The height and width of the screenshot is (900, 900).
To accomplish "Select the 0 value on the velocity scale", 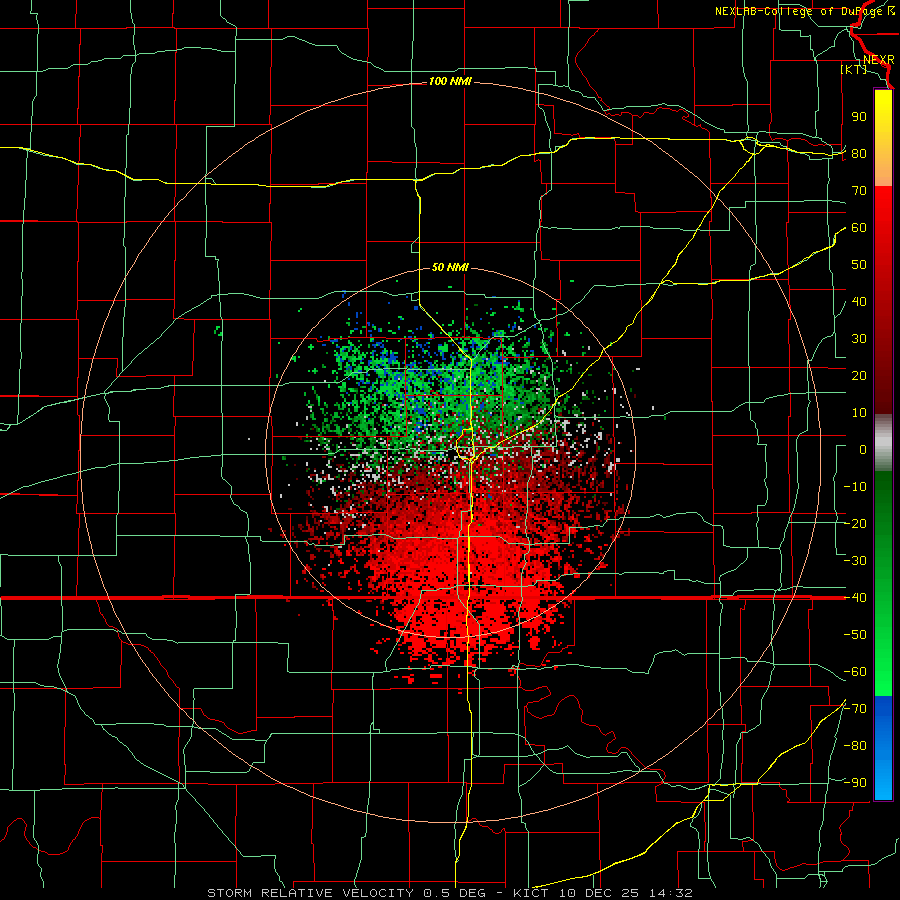I will (863, 450).
